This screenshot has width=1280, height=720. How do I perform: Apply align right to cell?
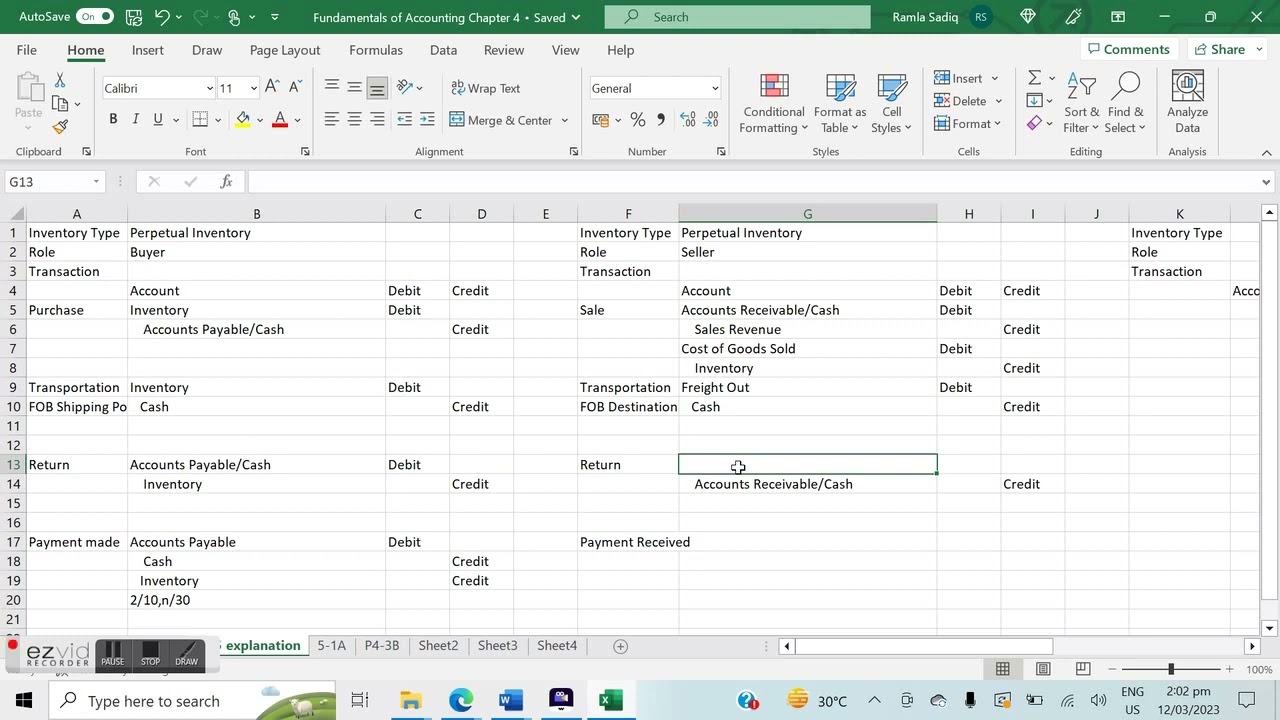point(377,120)
